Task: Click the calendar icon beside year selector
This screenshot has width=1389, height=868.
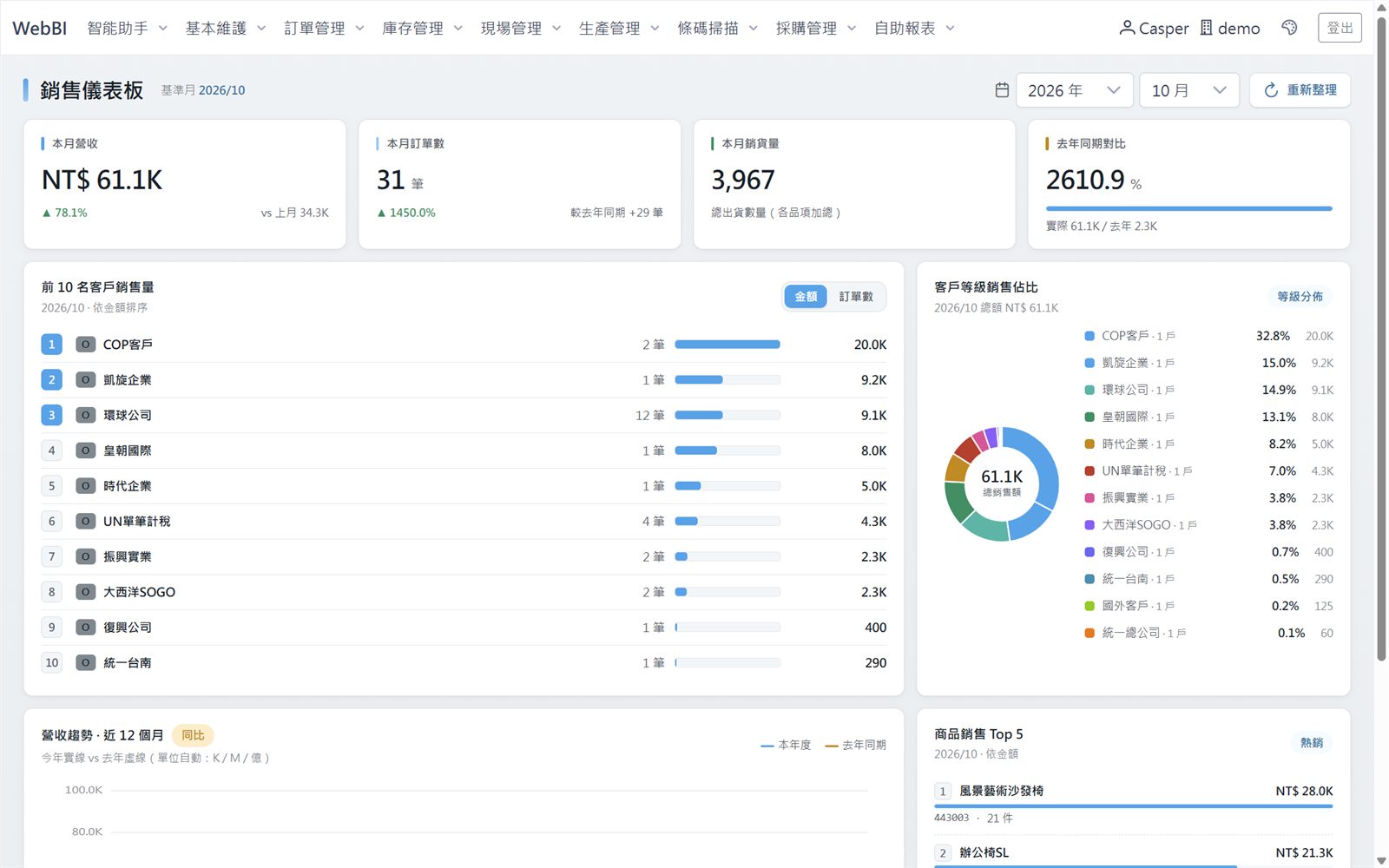Action: (1002, 90)
